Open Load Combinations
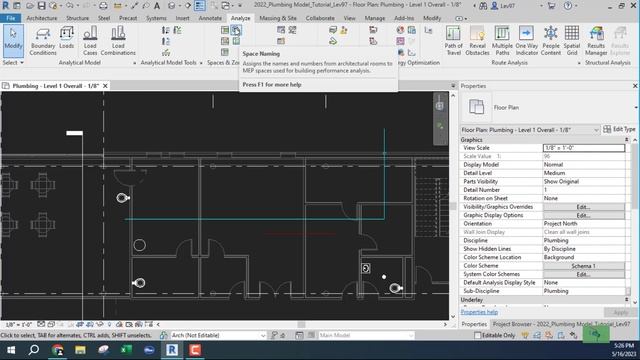This screenshot has width=640, height=360. click(118, 41)
